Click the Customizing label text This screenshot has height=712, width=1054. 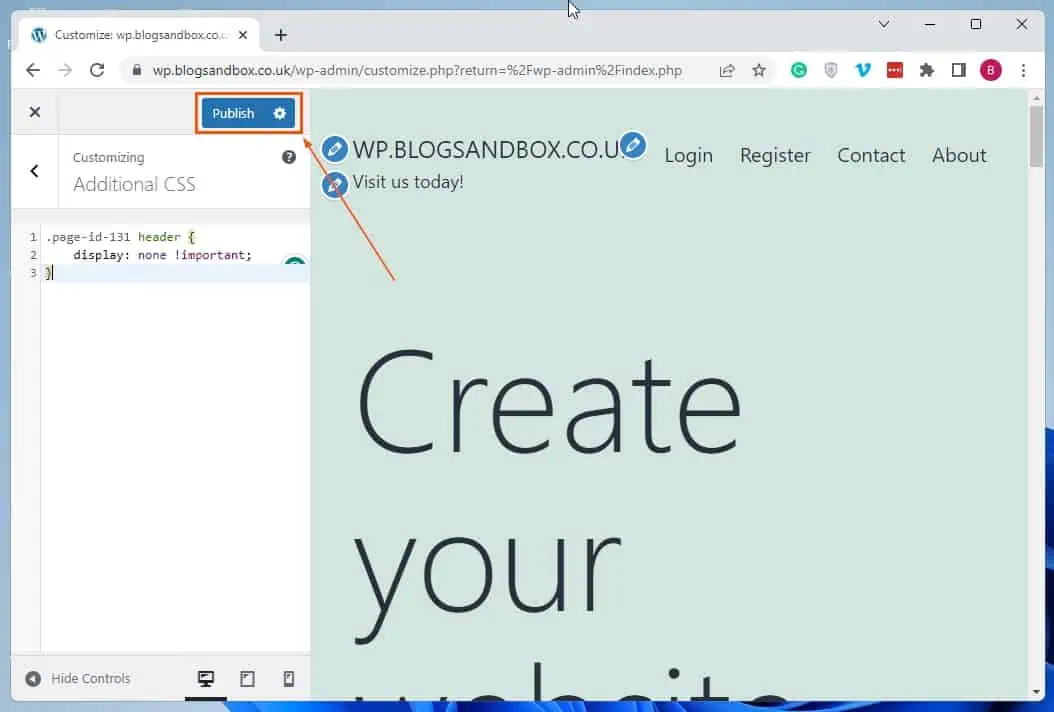(x=108, y=157)
